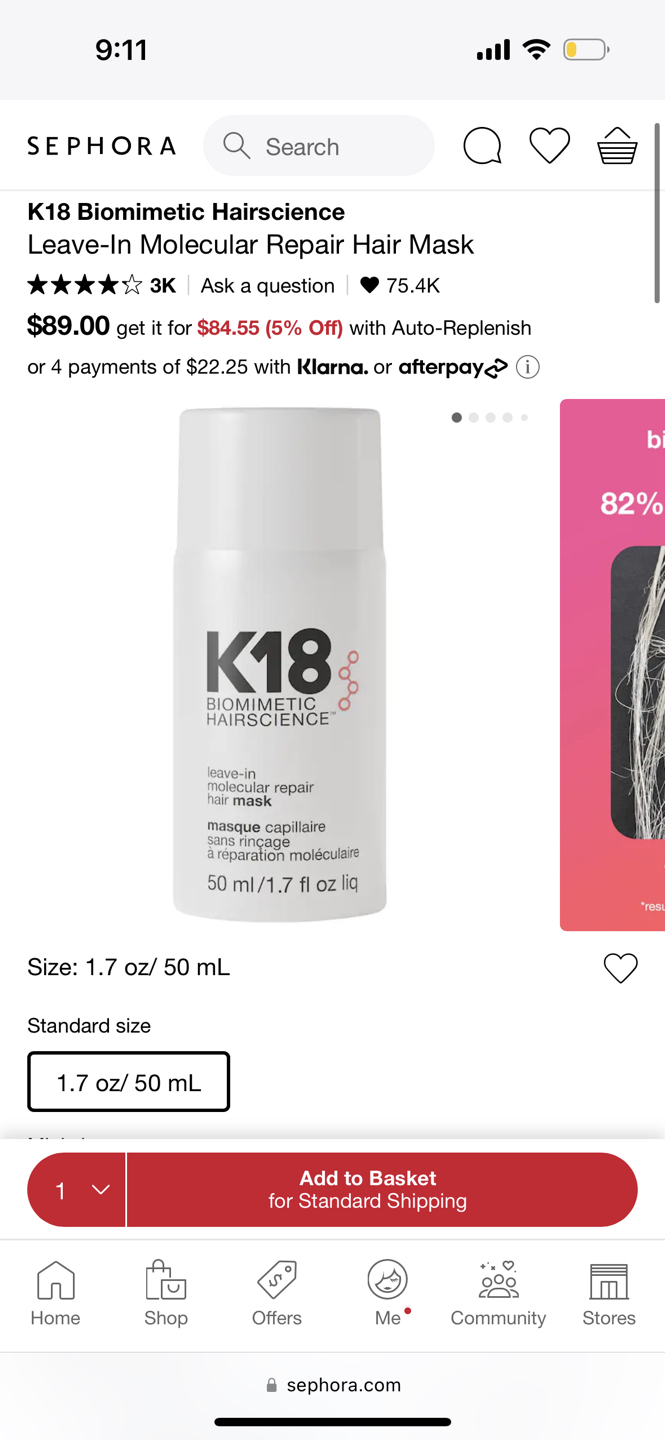The height and width of the screenshot is (1440, 665).
Task: Tap the magnifying glass search icon
Action: 237,146
